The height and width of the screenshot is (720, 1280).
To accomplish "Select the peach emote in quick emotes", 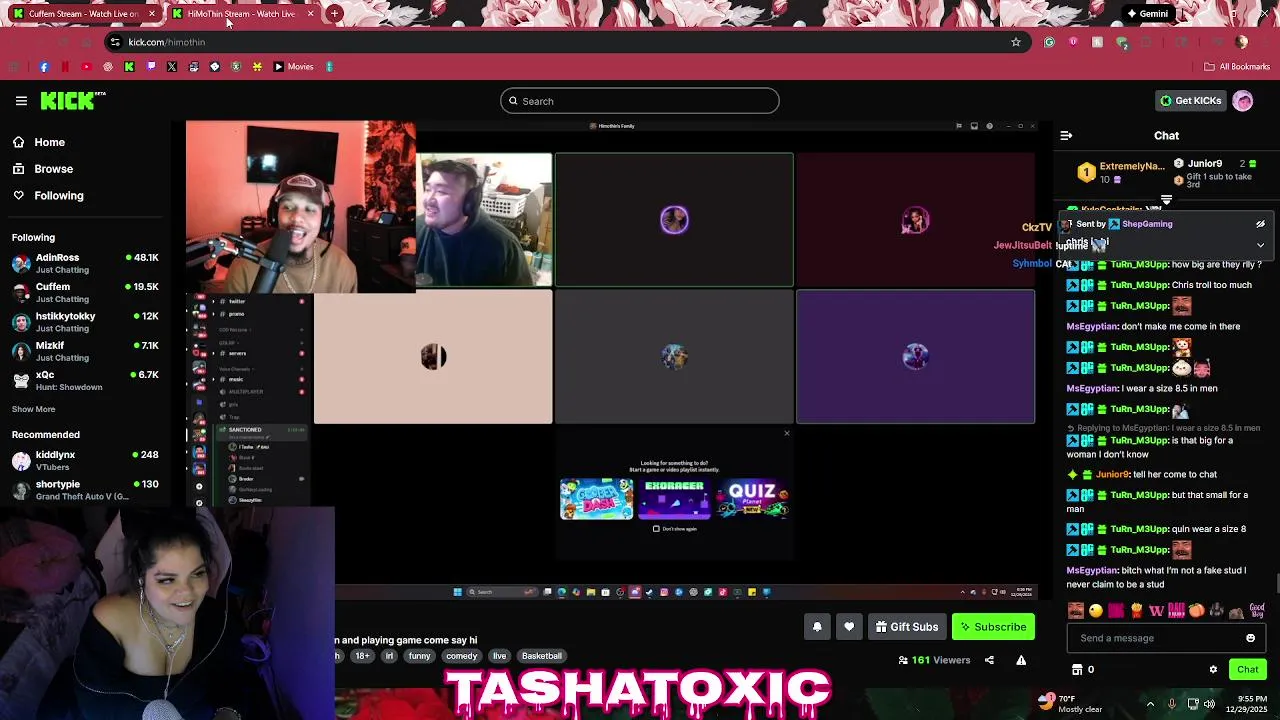I will 1196,611.
